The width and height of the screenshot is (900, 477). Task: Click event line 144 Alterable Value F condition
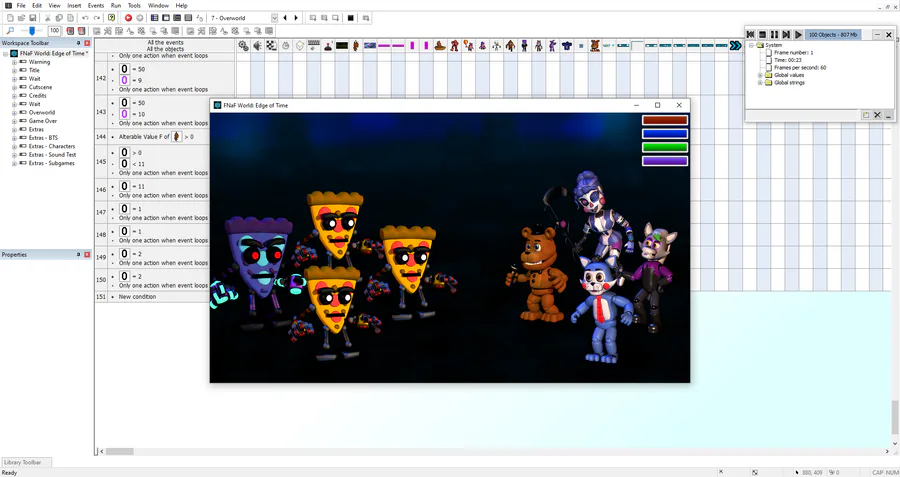pyautogui.click(x=156, y=137)
